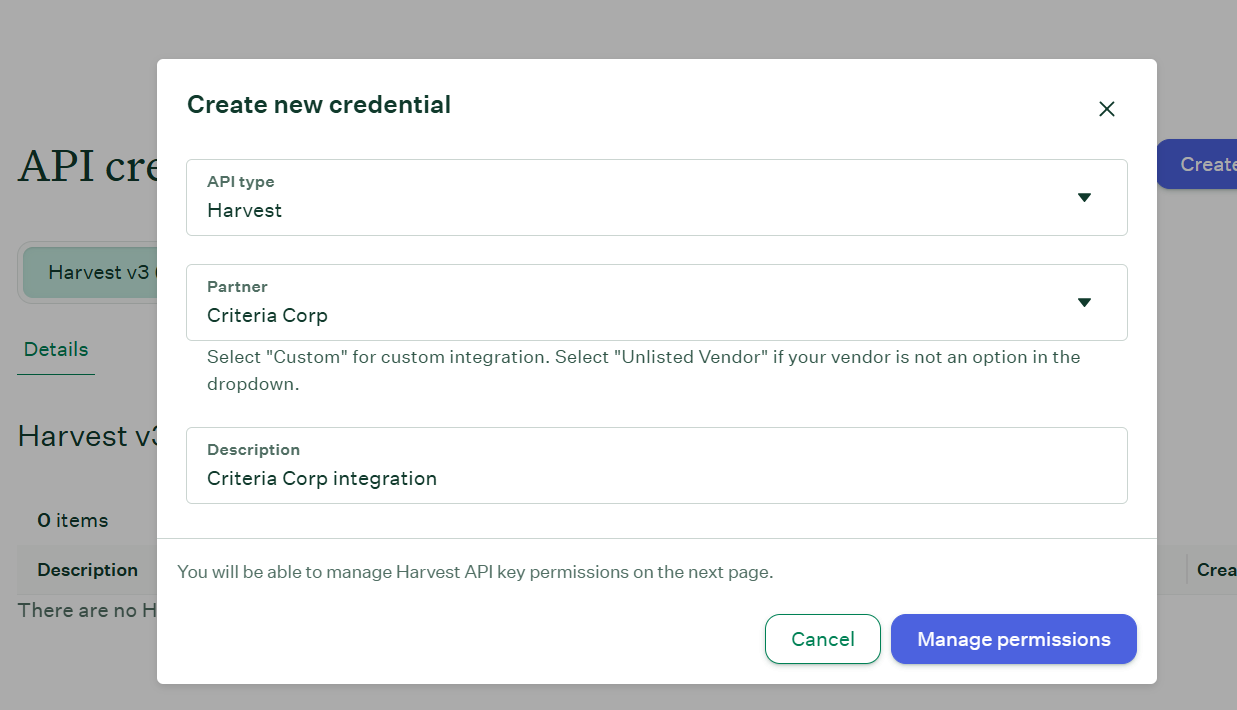Image resolution: width=1237 pixels, height=710 pixels.
Task: Select the Harvest v3 tab pill
Action: tap(96, 272)
